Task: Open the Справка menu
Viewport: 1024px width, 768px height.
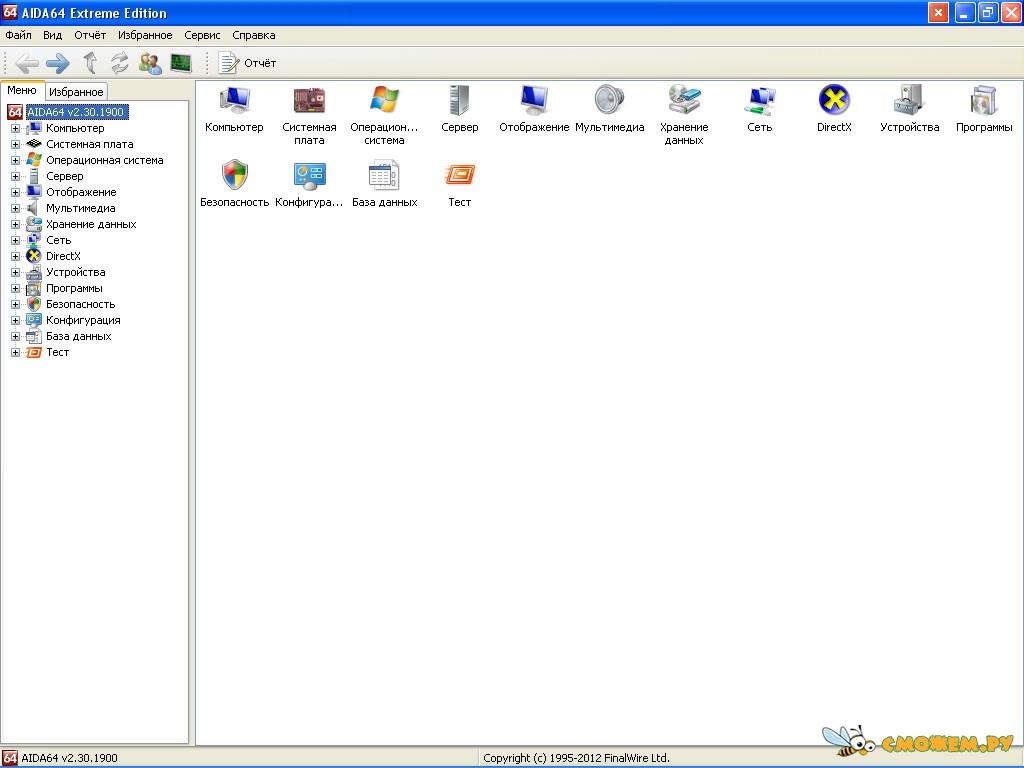Action: [253, 35]
